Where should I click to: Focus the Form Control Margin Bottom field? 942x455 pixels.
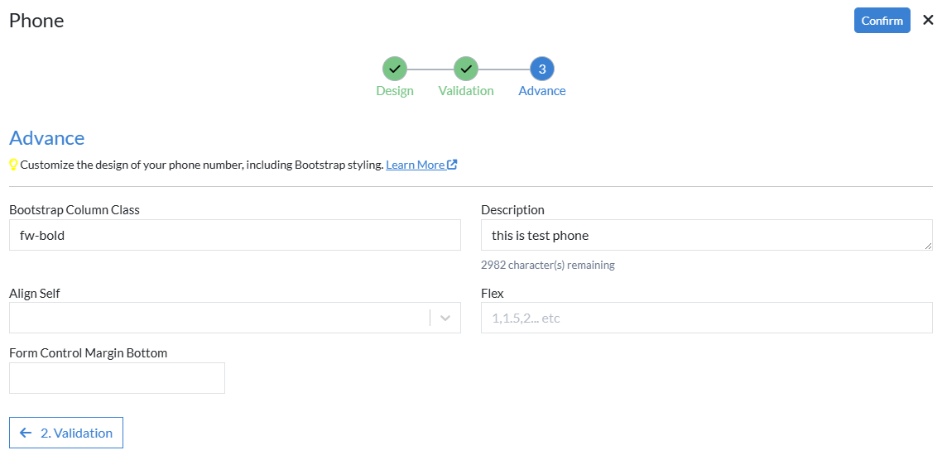[x=117, y=378]
